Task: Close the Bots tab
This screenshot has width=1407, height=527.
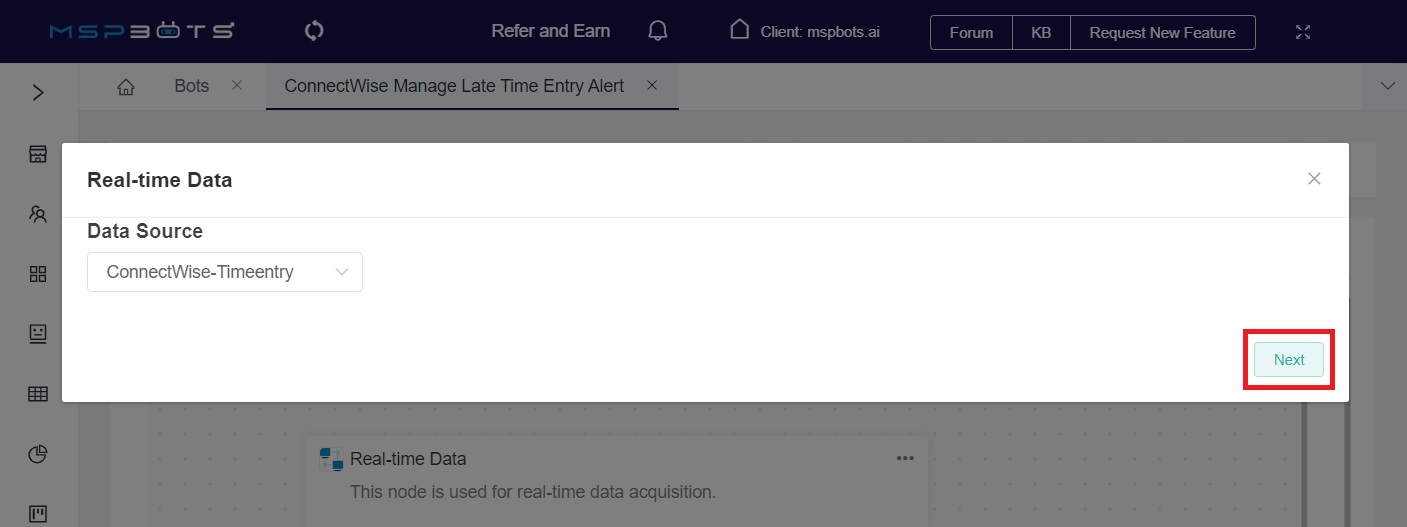Action: coord(237,85)
